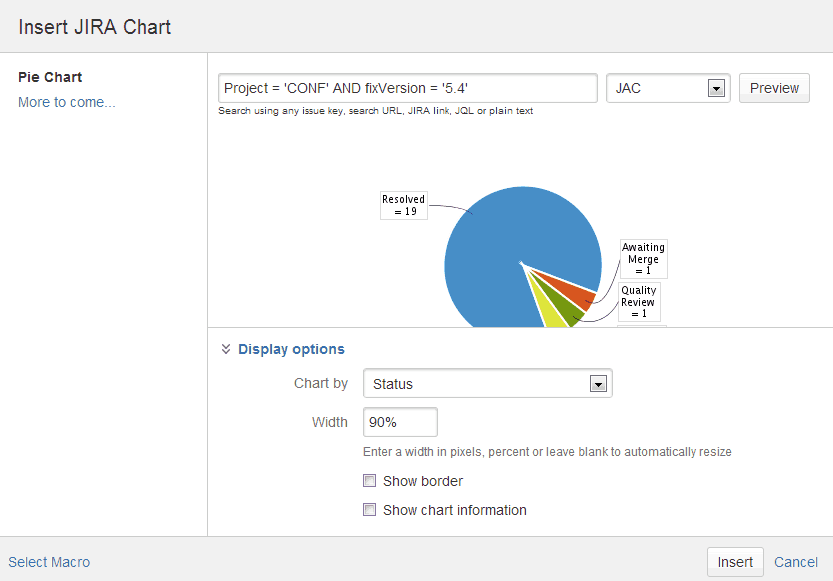Click Select Macro at bottom left

48,562
